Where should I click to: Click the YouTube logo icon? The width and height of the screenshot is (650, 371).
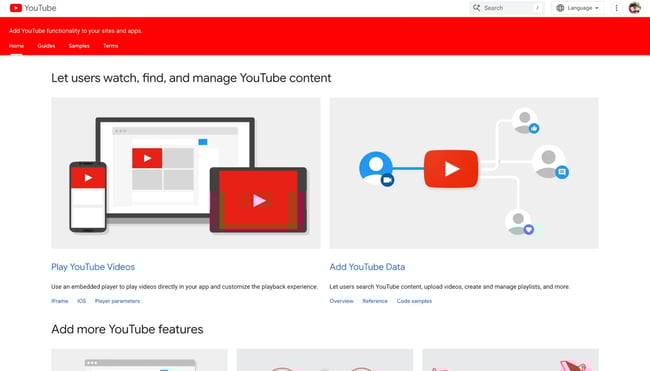click(16, 8)
